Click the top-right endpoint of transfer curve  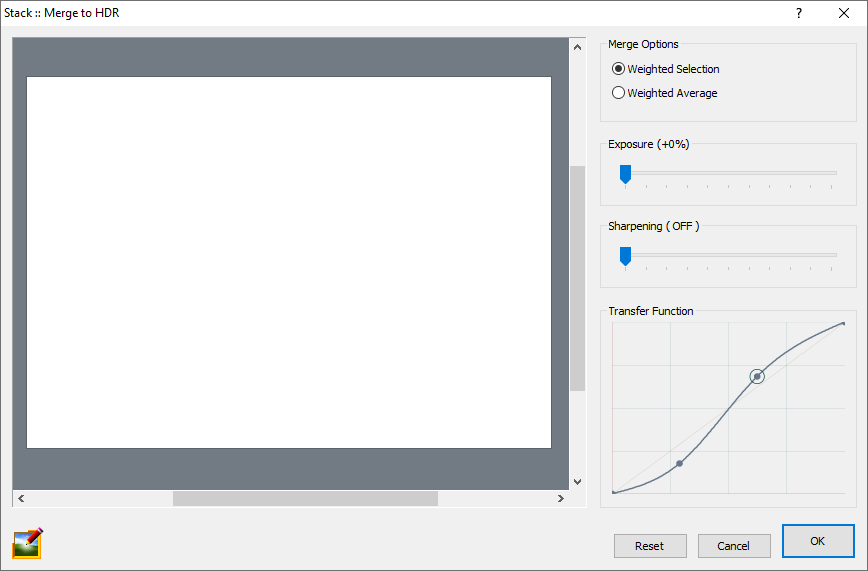point(844,323)
